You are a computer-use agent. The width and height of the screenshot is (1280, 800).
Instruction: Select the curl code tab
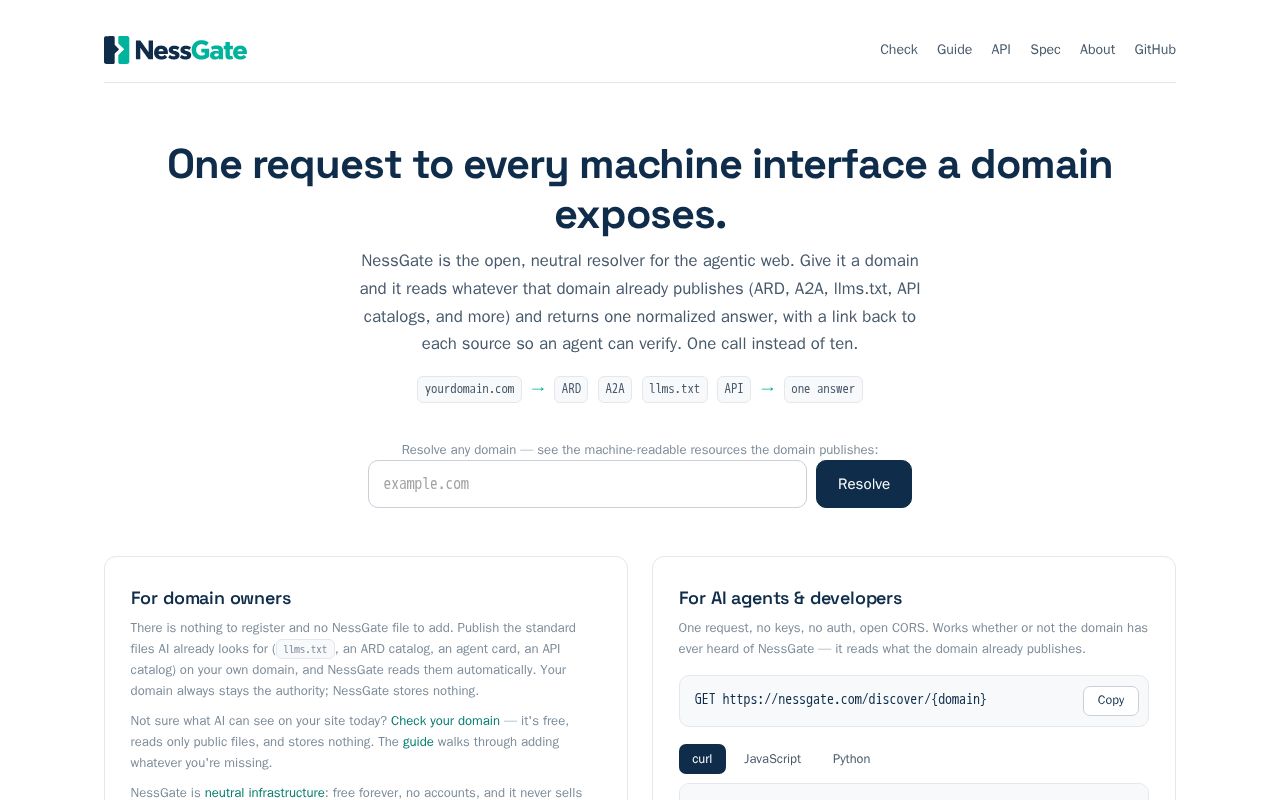coord(702,759)
